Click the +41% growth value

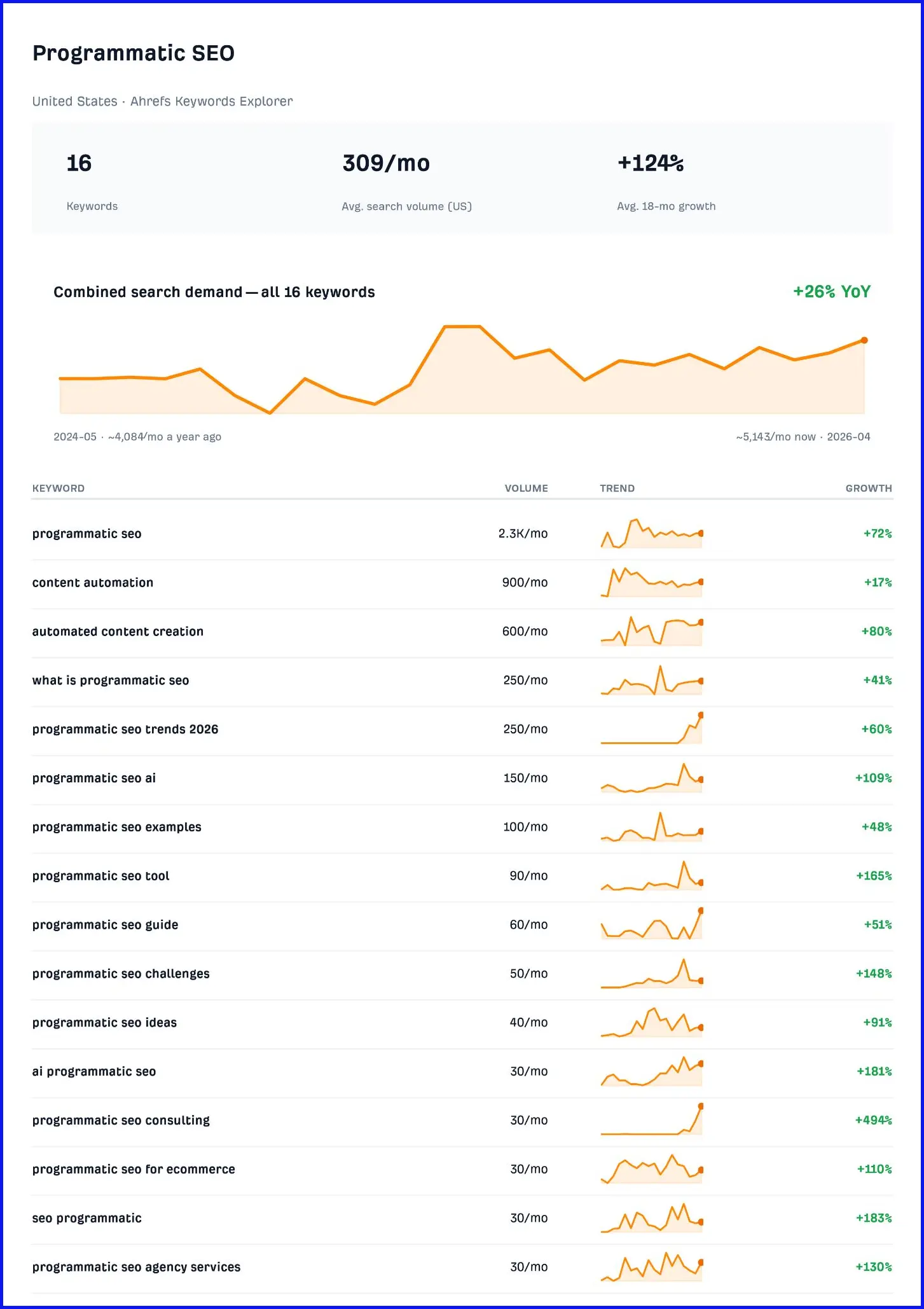(x=878, y=681)
